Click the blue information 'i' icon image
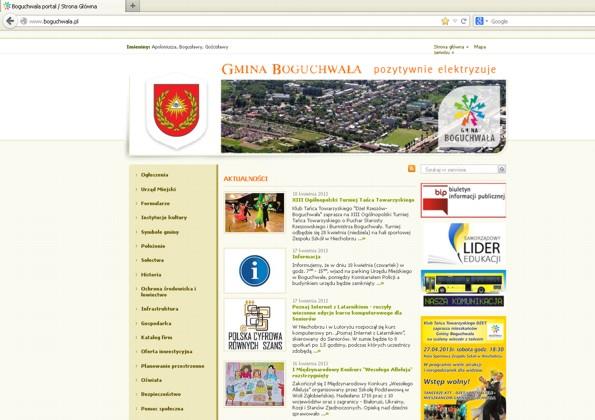 tap(254, 271)
